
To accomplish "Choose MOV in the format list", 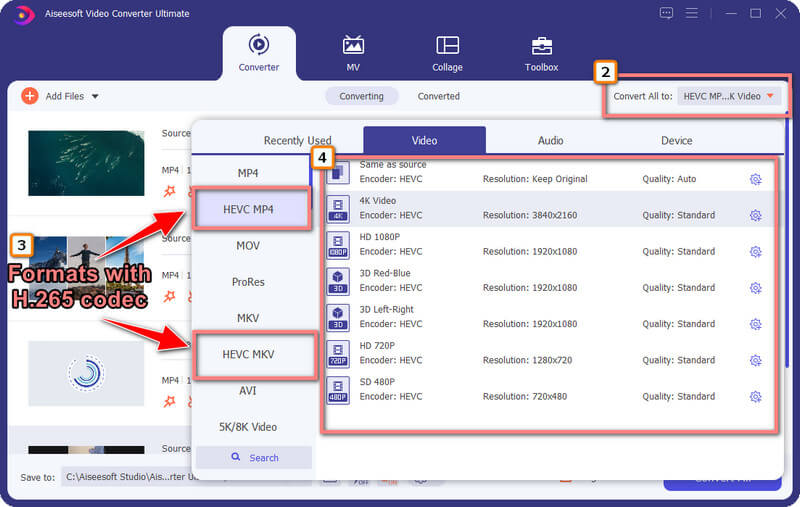I will [248, 246].
